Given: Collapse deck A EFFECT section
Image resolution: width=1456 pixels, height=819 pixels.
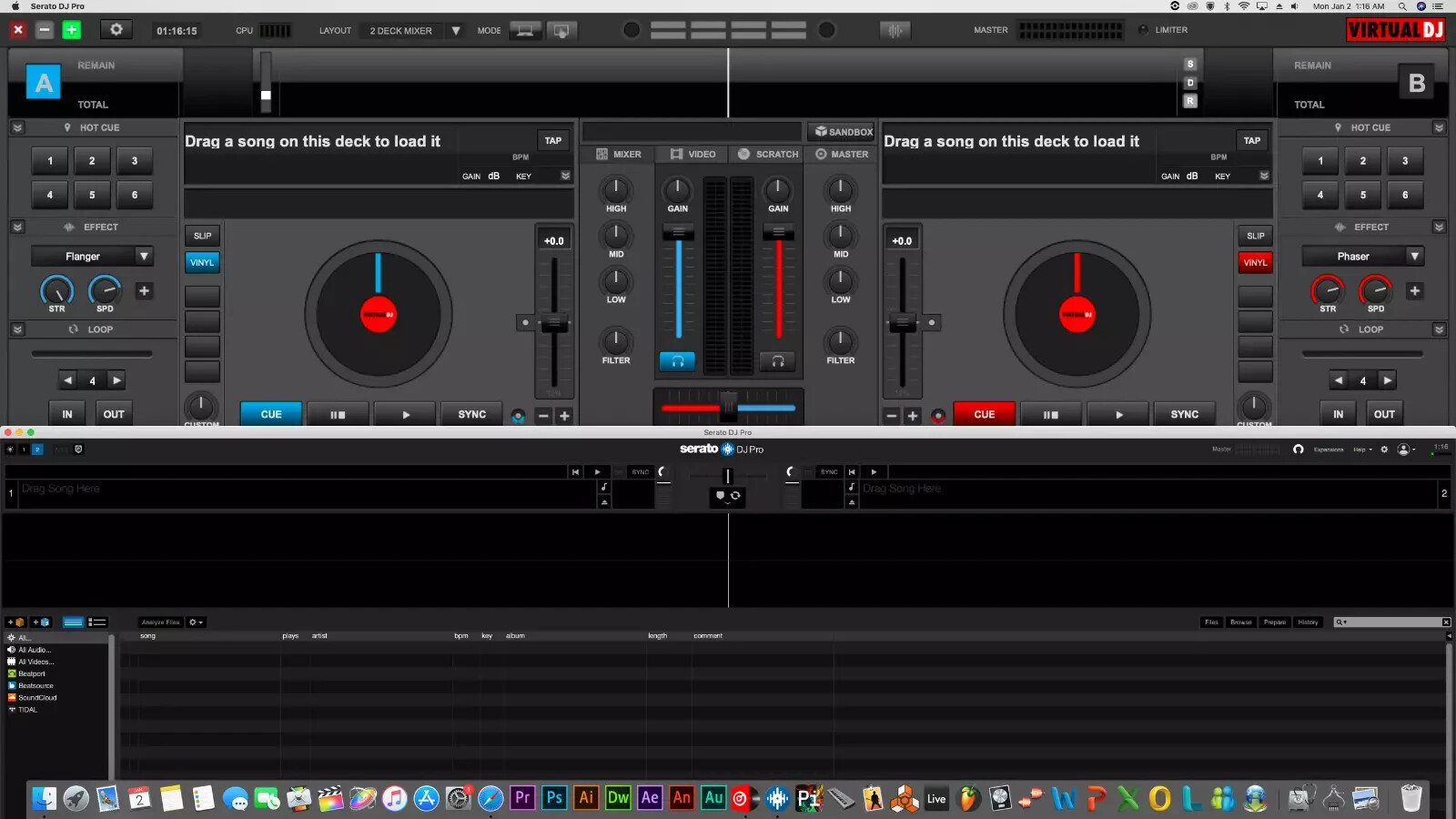Looking at the screenshot, I should (x=17, y=227).
